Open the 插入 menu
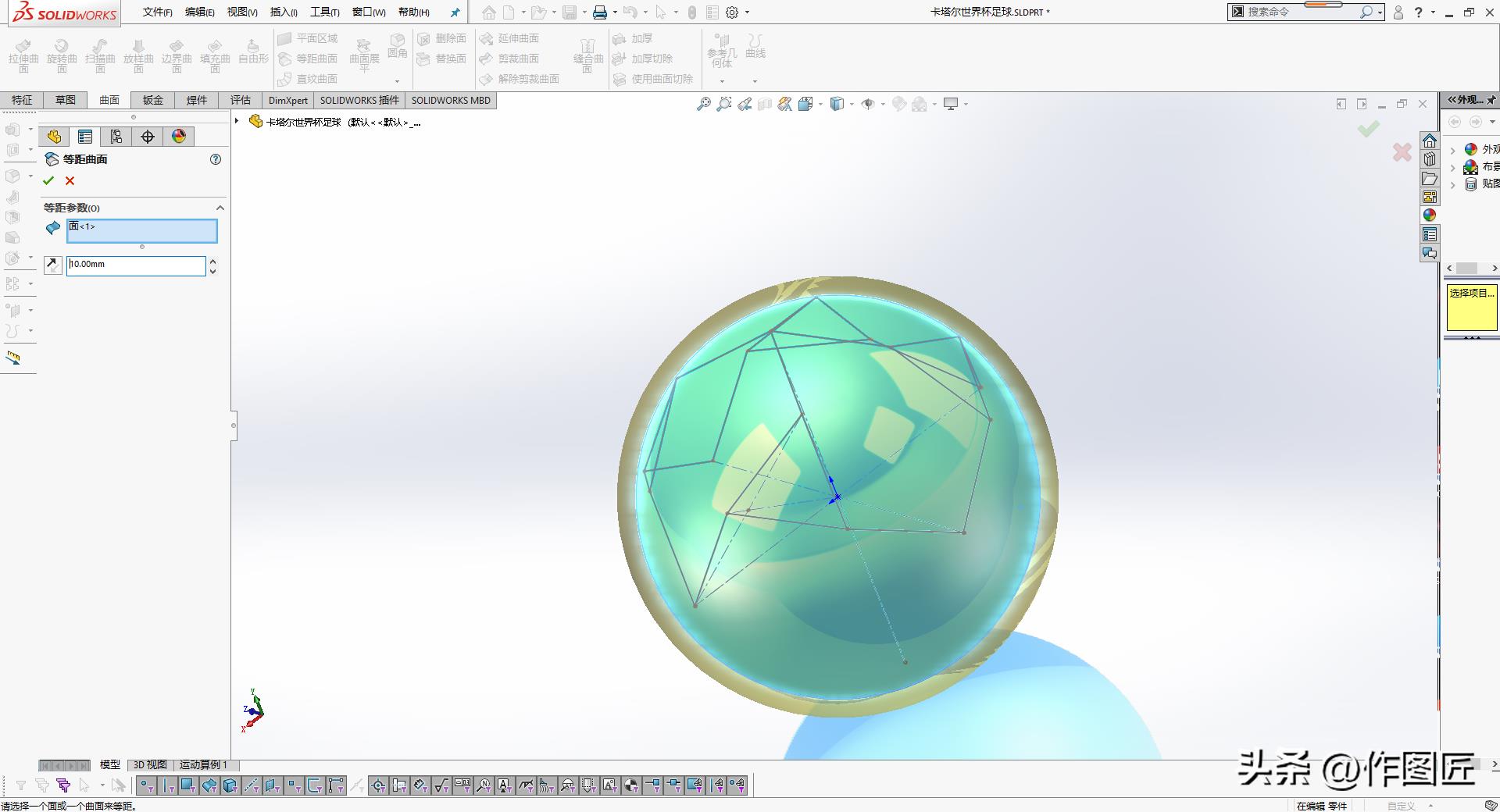The width and height of the screenshot is (1500, 812). (284, 12)
